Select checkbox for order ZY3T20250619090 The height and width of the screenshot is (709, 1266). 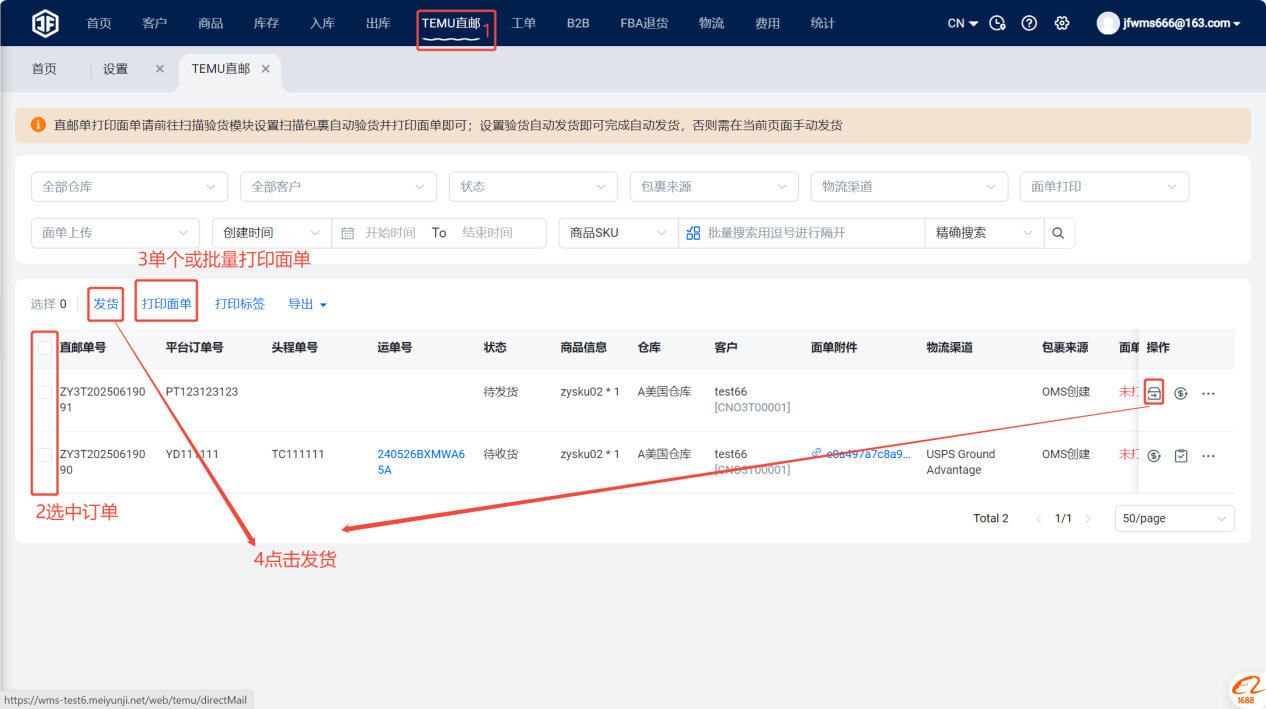click(45, 455)
